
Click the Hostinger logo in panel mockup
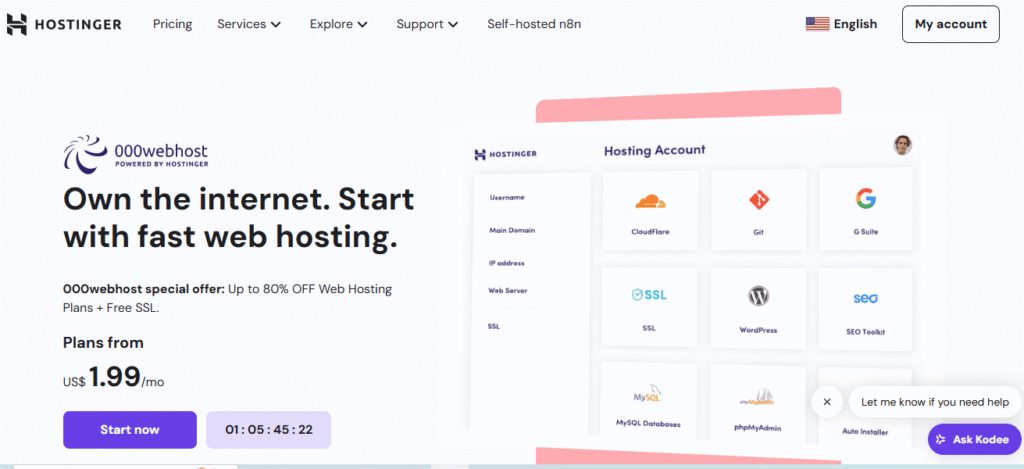tap(505, 154)
